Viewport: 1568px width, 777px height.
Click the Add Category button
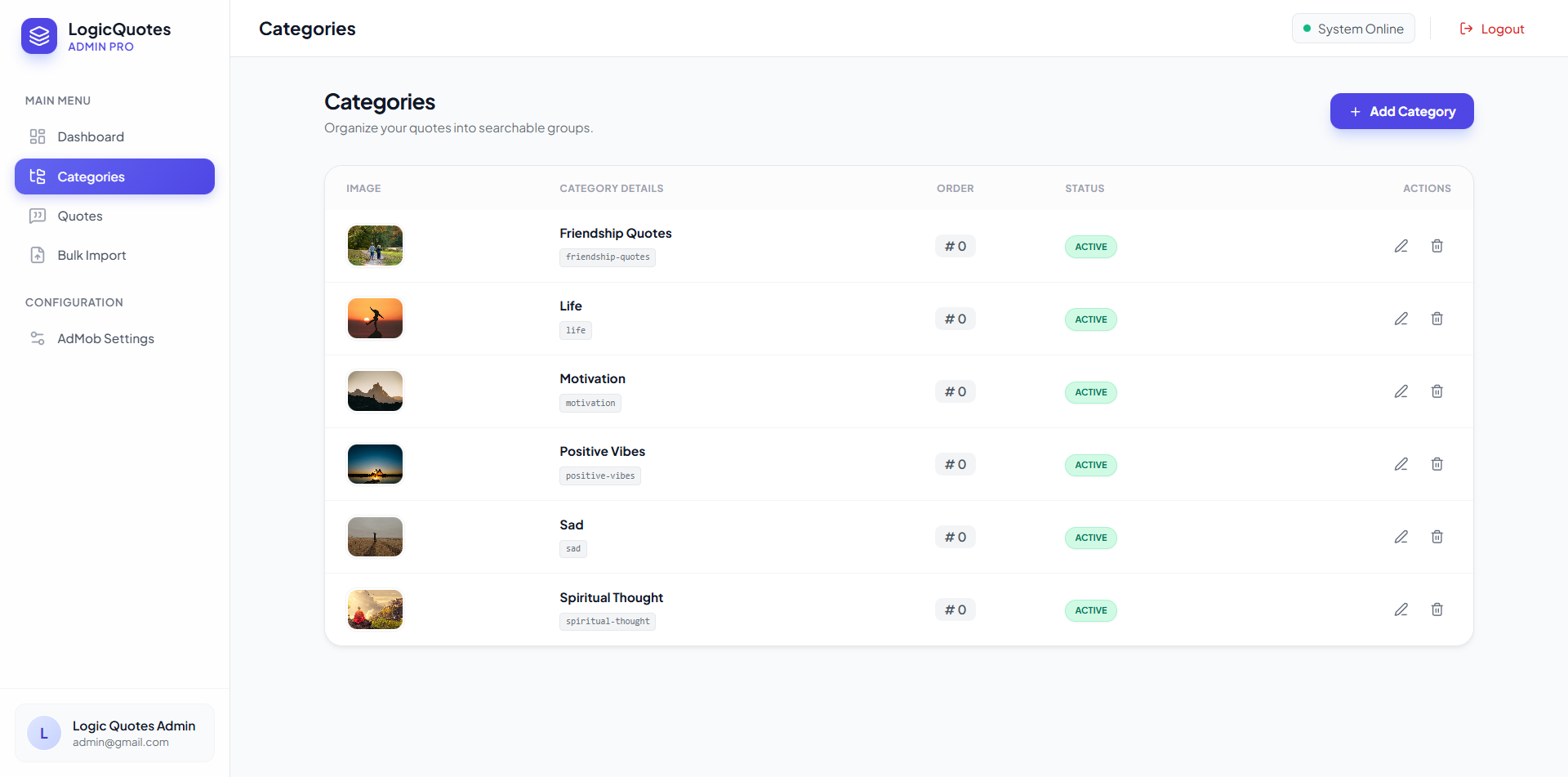(x=1401, y=111)
